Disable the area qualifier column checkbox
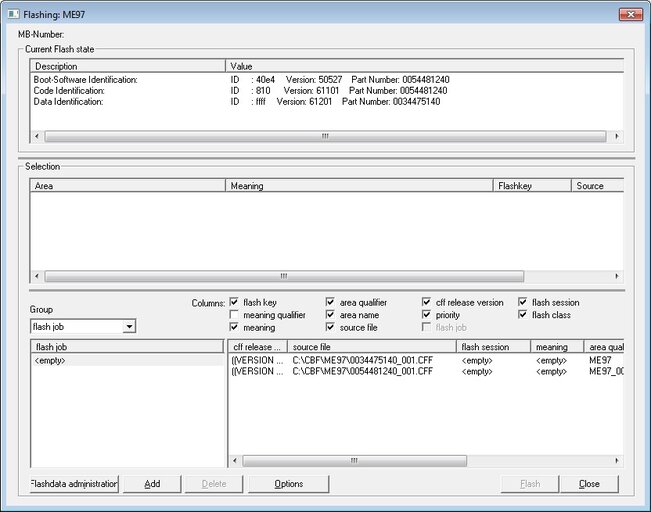The image size is (651, 512). [x=331, y=302]
